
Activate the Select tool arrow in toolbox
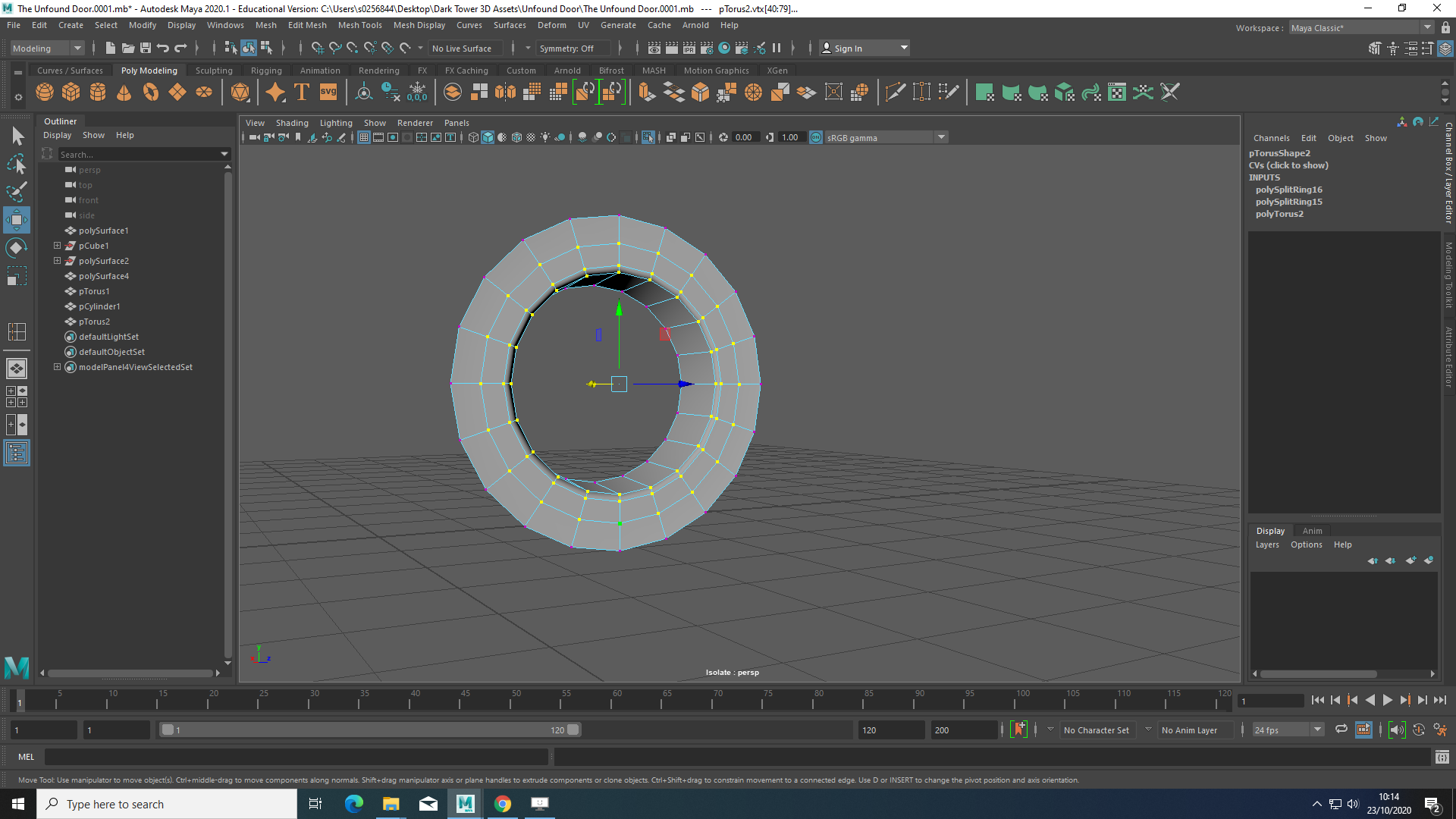tap(17, 136)
